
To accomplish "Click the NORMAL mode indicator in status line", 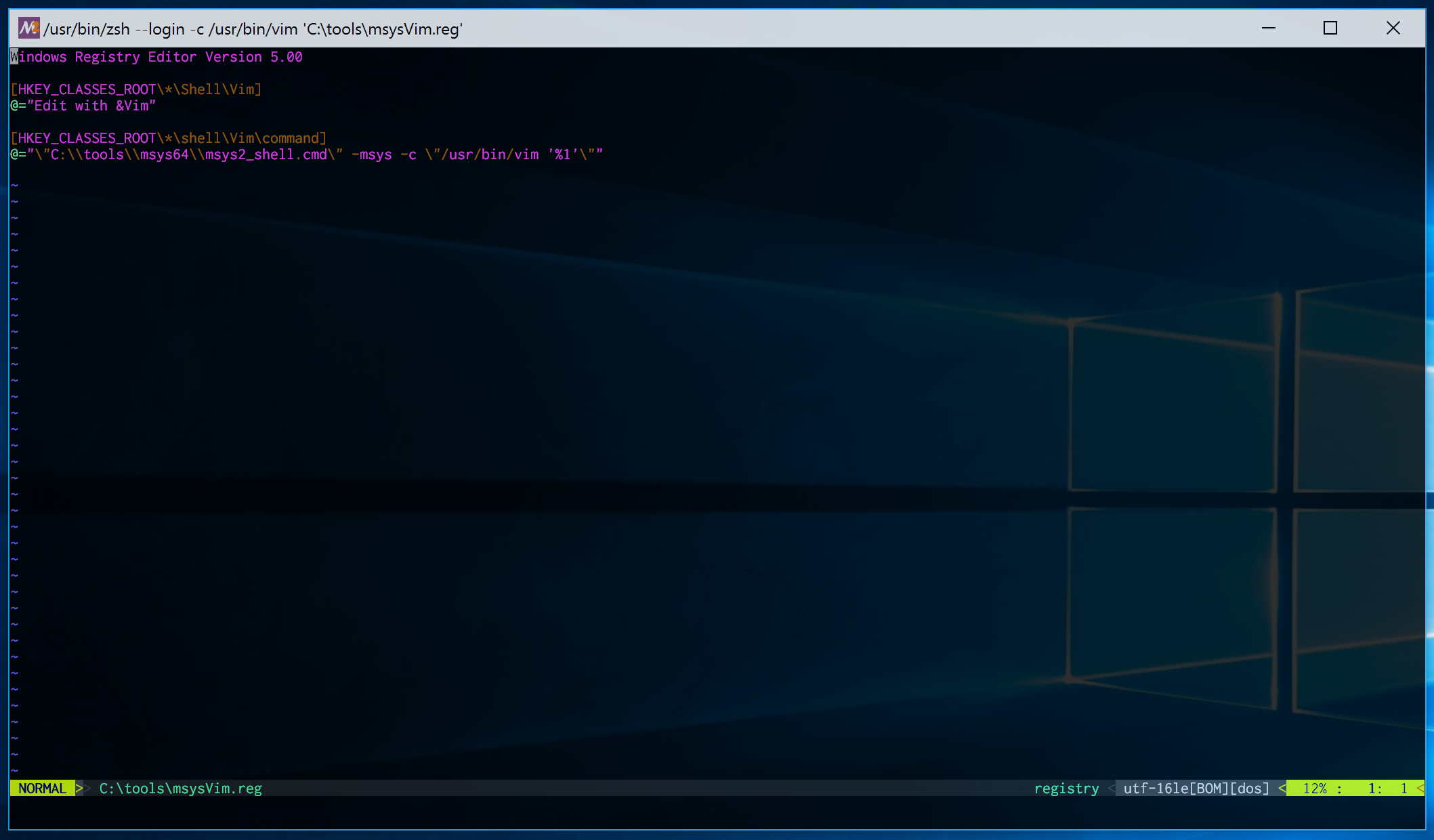I will tap(42, 789).
